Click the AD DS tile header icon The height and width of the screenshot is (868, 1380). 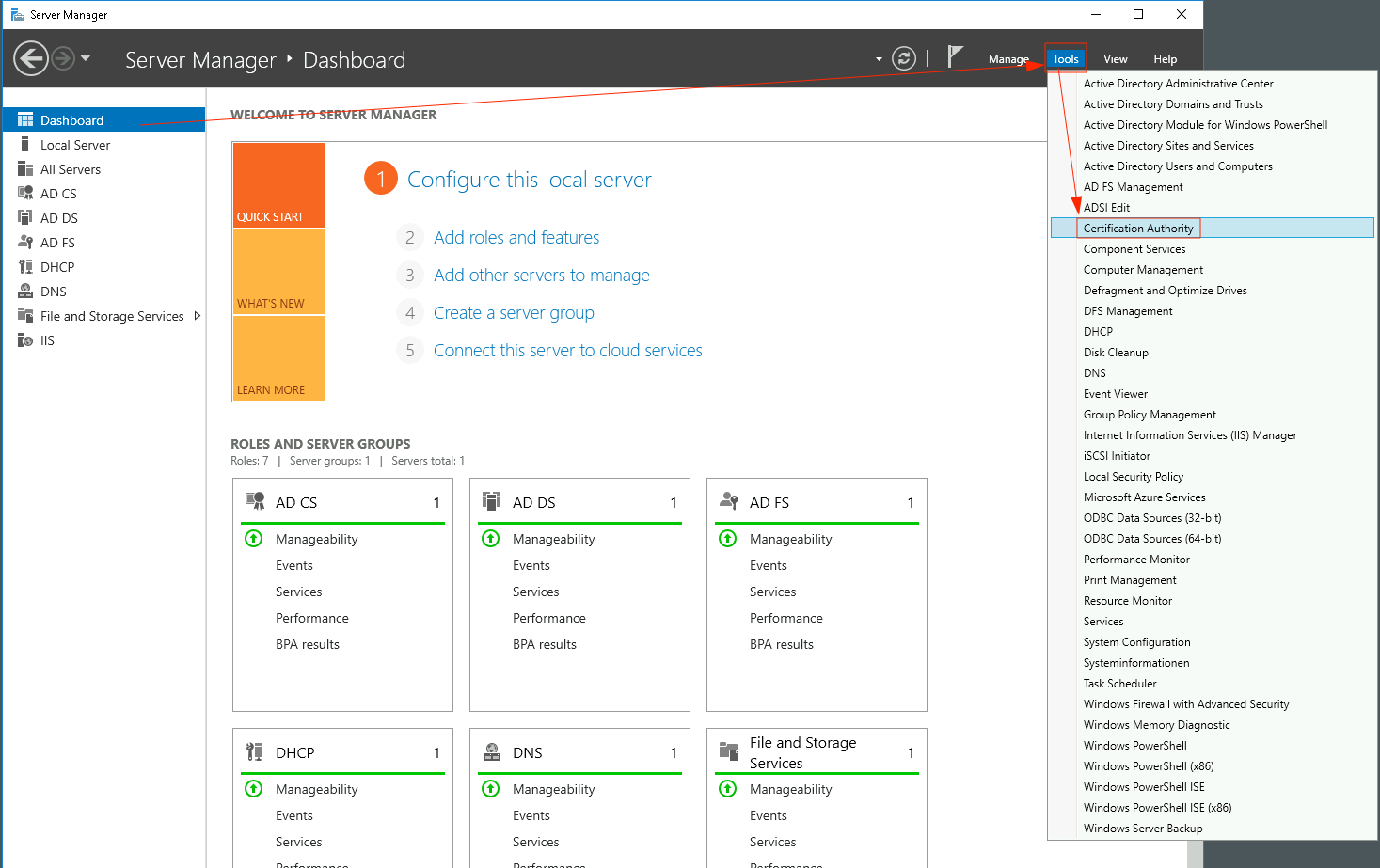491,501
